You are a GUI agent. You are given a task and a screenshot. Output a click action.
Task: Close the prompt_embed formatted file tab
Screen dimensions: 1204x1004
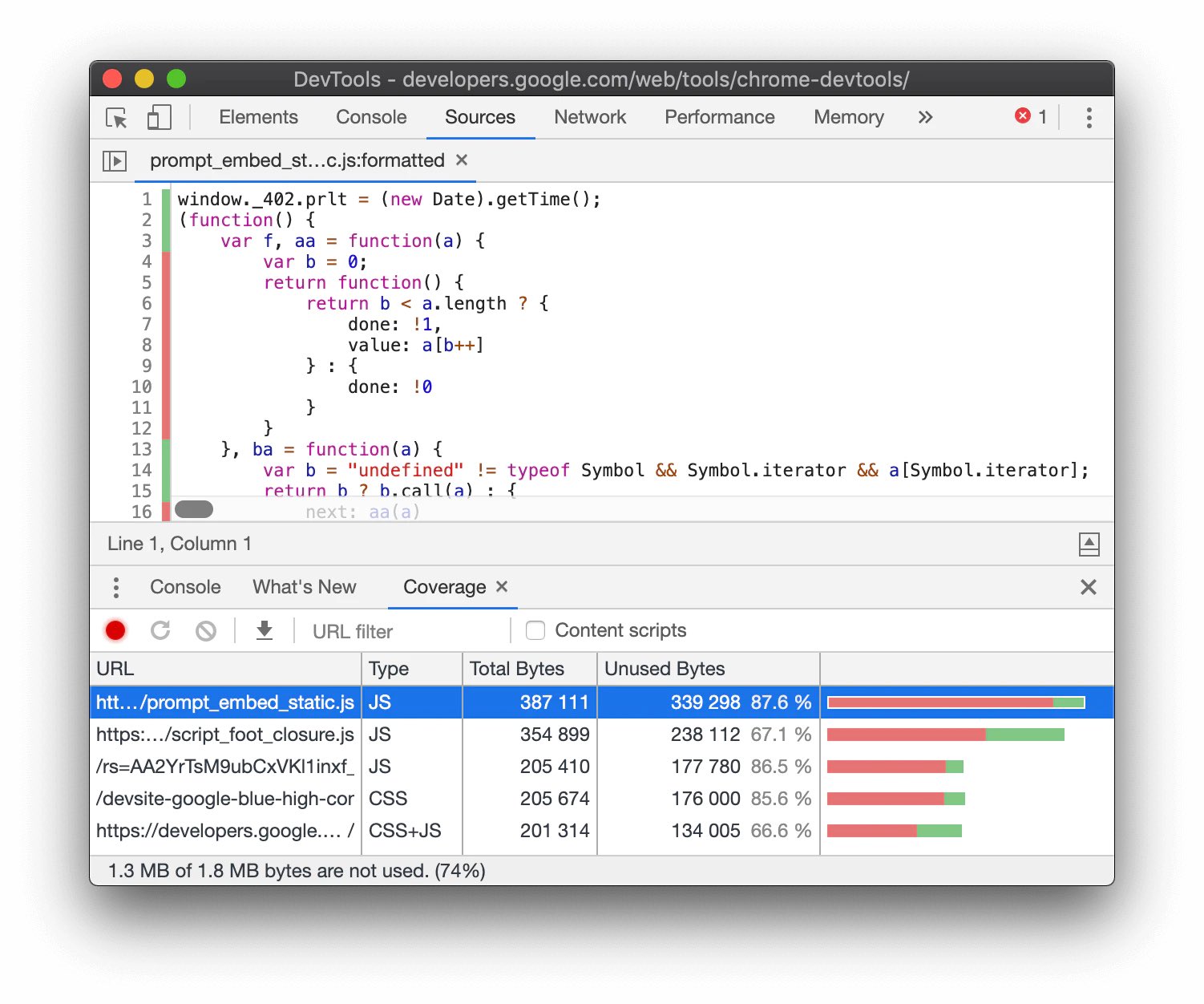pyautogui.click(x=462, y=160)
